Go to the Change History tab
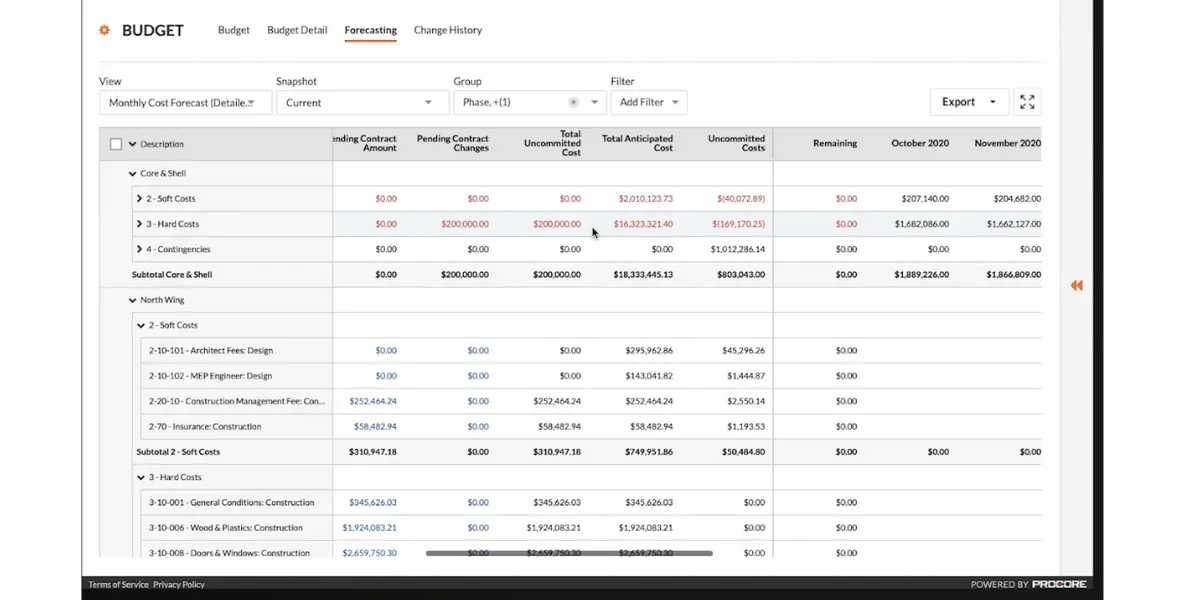Screen dimensions: 1200x600 [x=448, y=30]
